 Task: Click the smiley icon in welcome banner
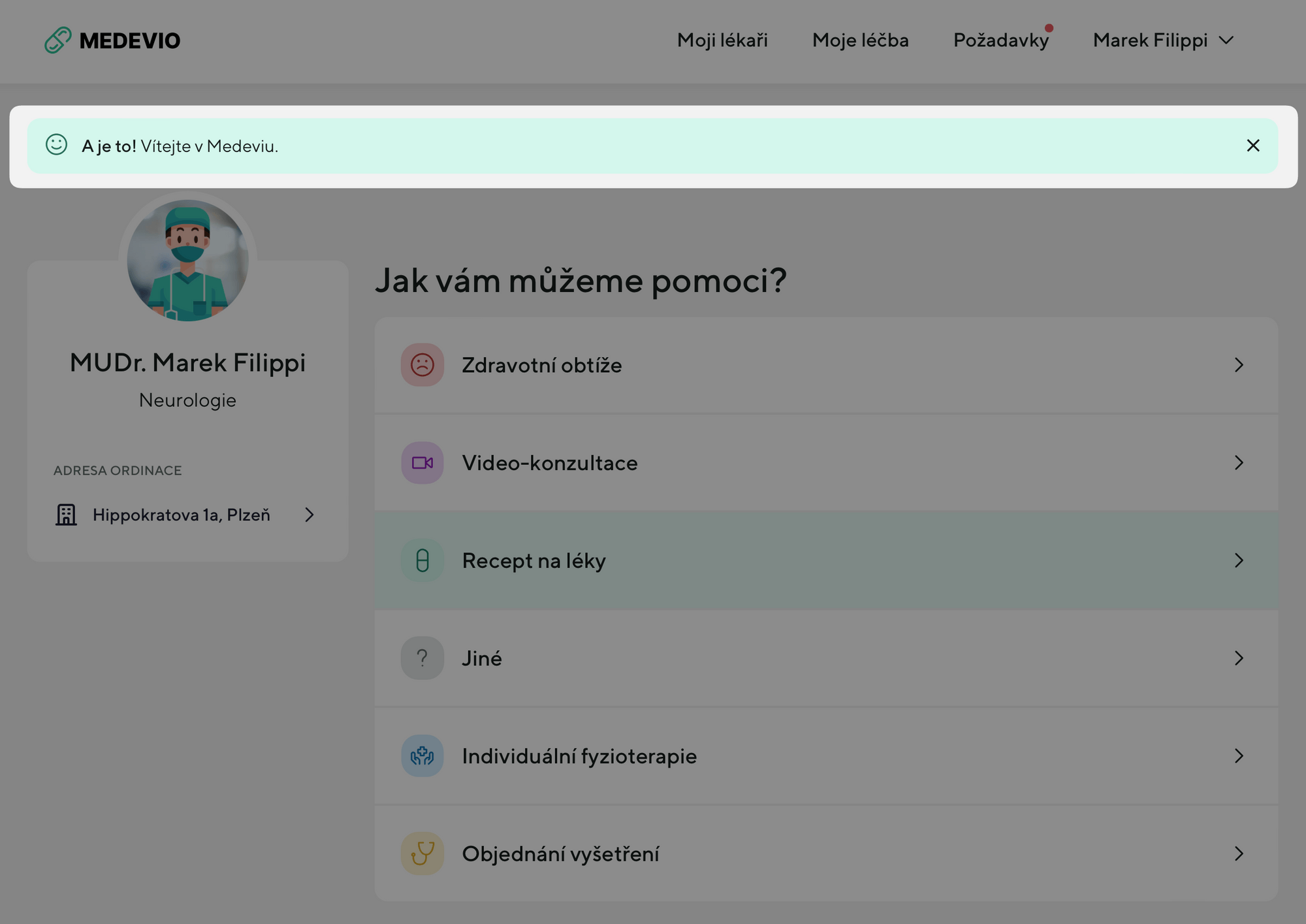click(57, 145)
